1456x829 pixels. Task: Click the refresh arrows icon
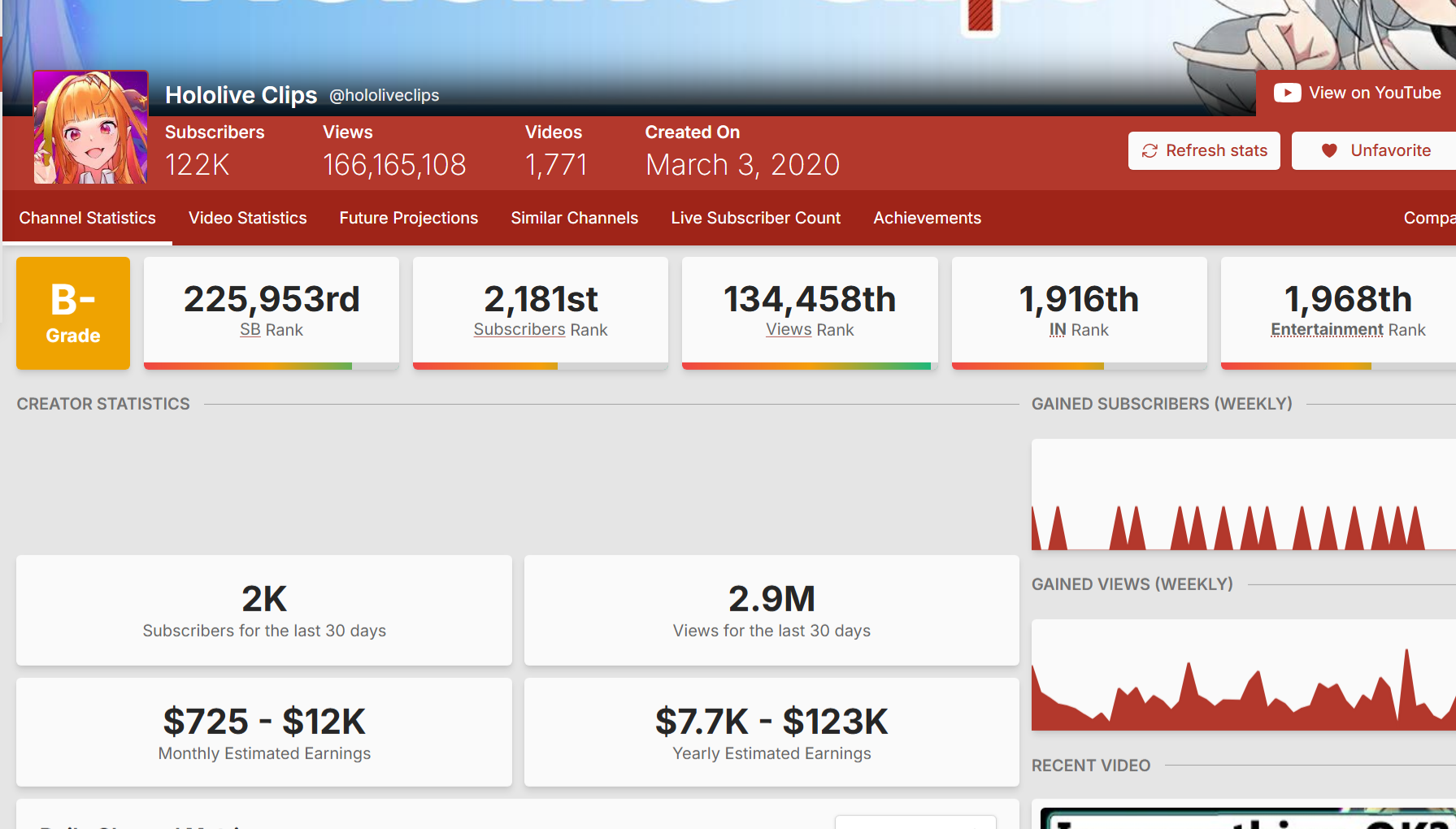(x=1150, y=151)
